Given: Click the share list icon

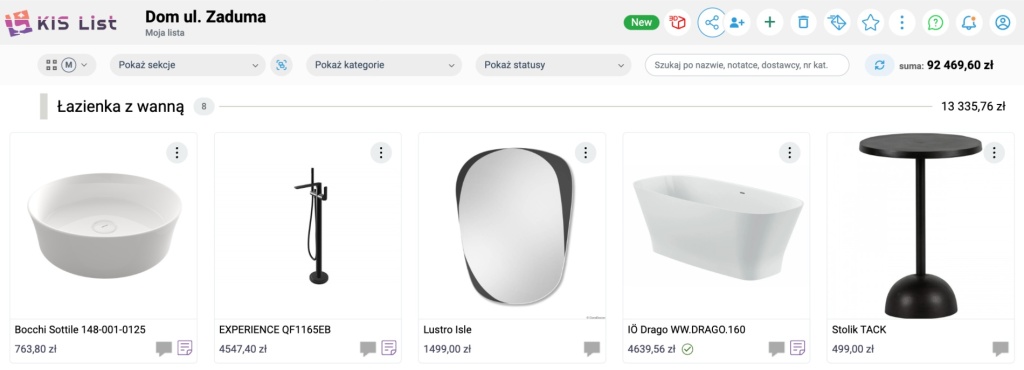Looking at the screenshot, I should click(712, 23).
